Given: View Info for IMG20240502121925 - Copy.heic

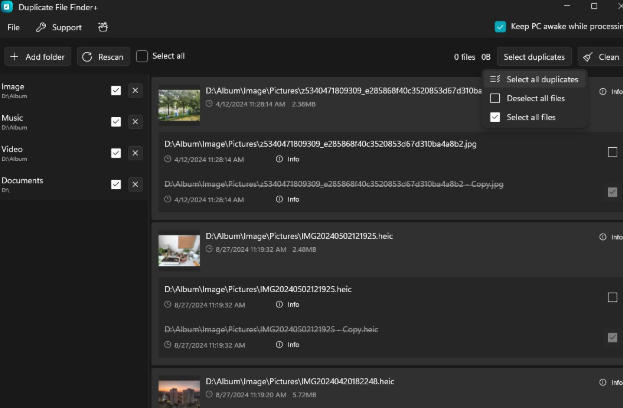Looking at the screenshot, I should 288,345.
